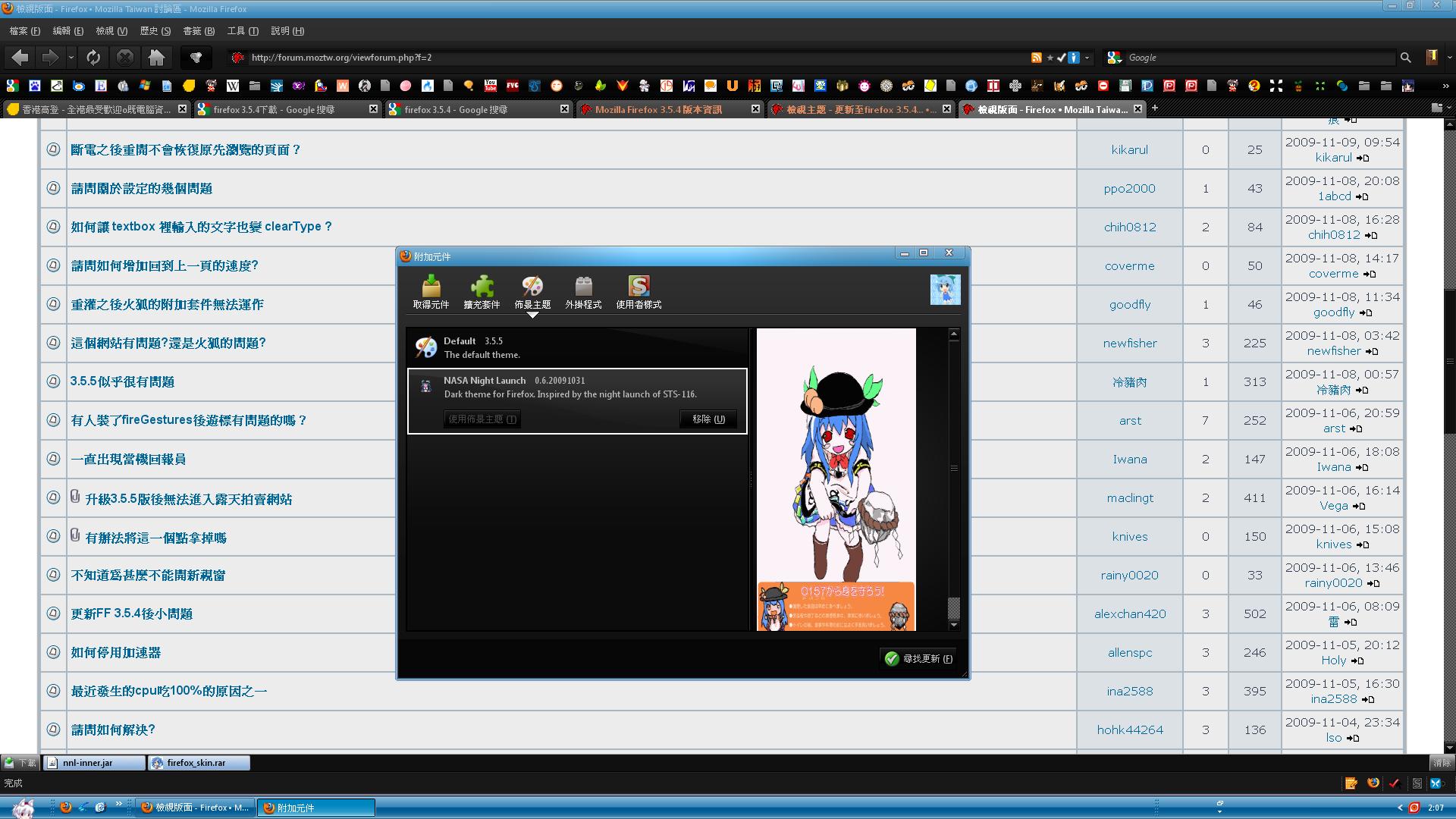Open nnl-inner.jar in download bar
Screen dimensions: 1456x819
click(88, 763)
